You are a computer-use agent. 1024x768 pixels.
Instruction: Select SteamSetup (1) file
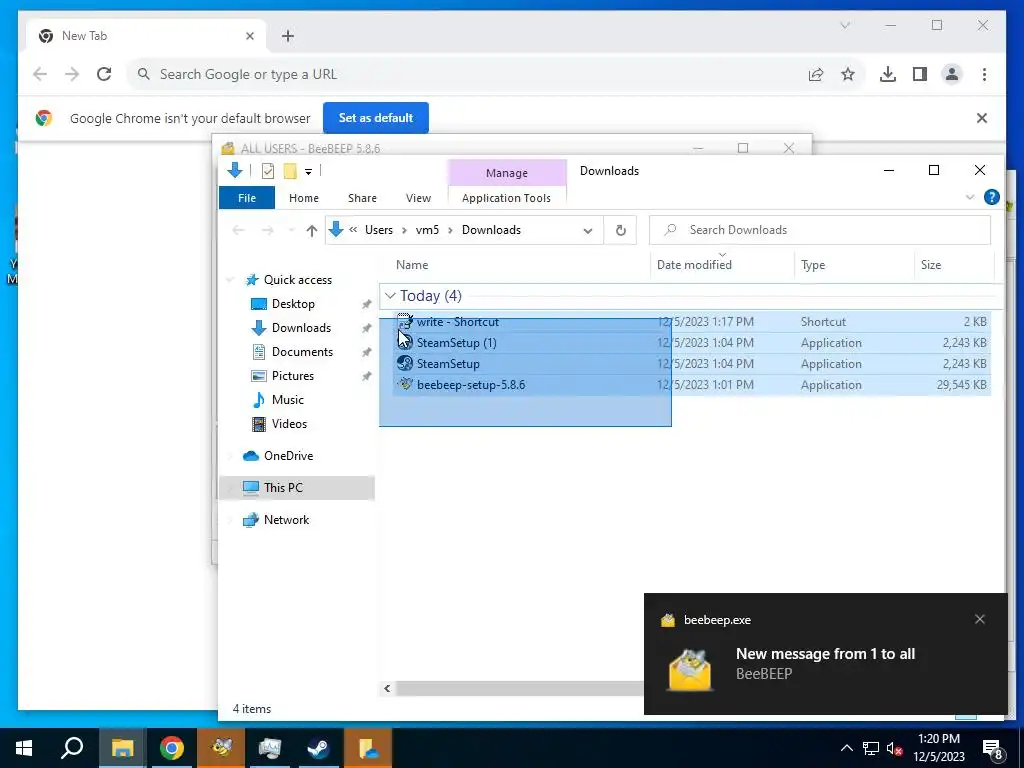click(456, 343)
